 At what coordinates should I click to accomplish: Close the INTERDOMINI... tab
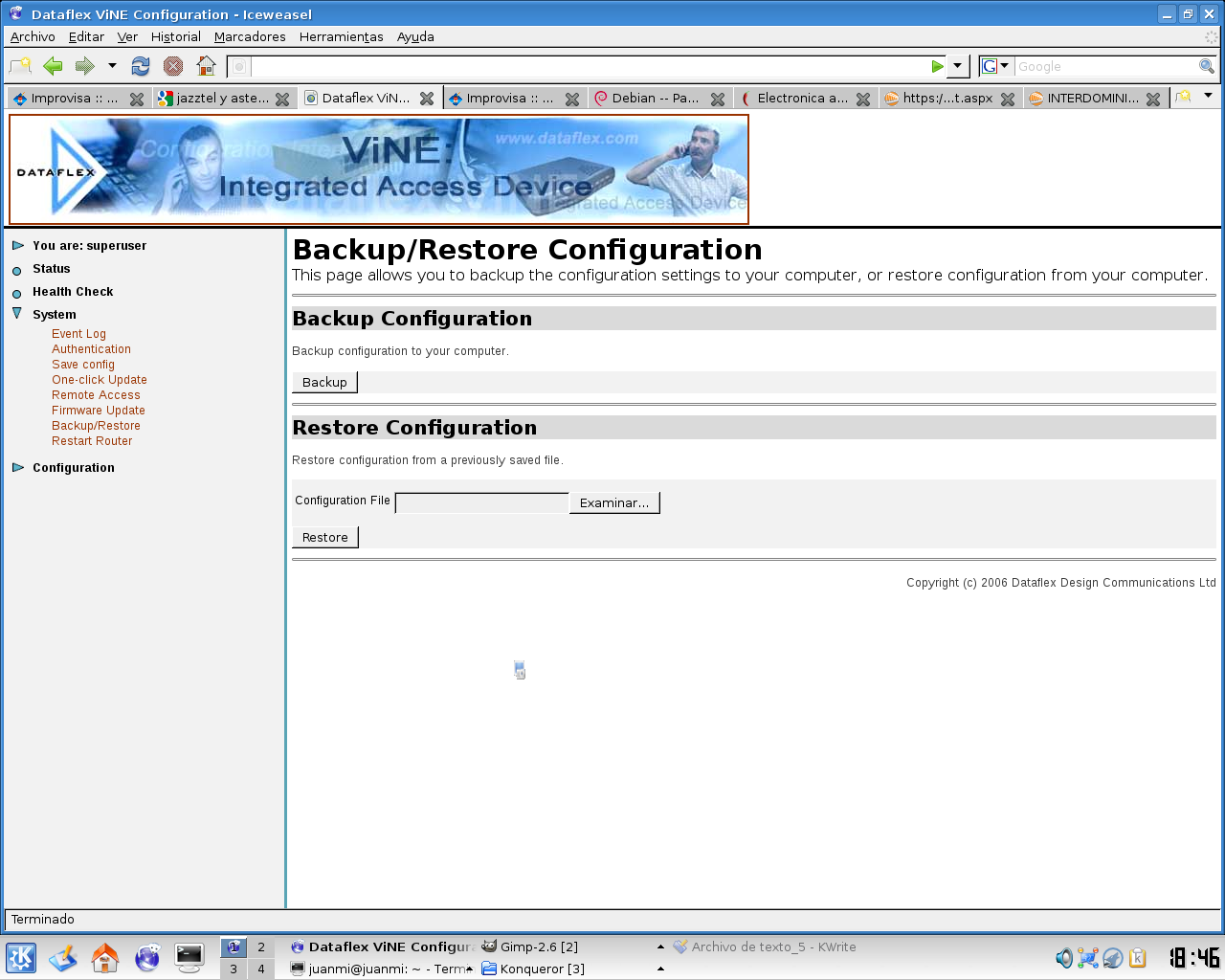click(1153, 99)
